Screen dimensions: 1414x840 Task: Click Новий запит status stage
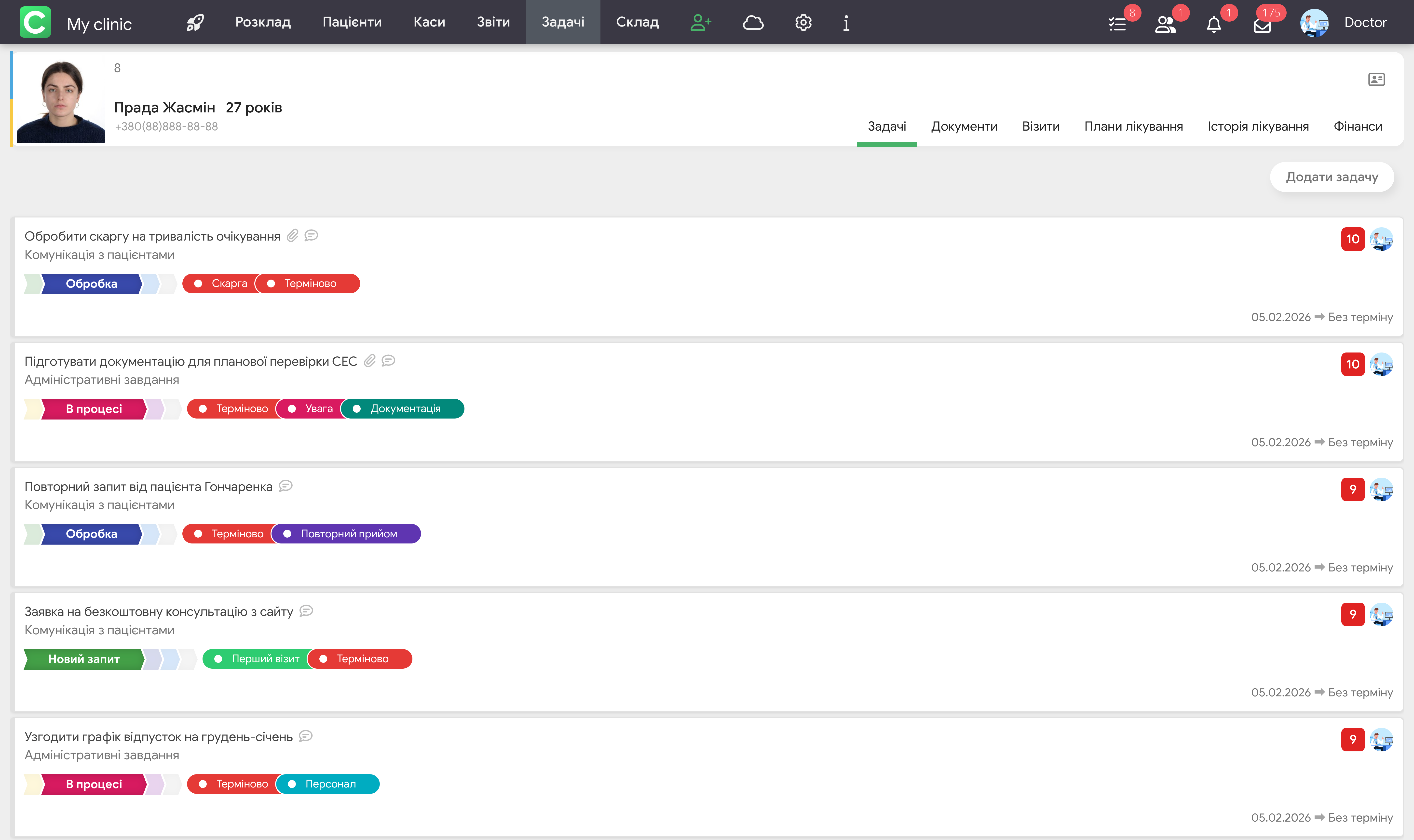click(x=84, y=659)
